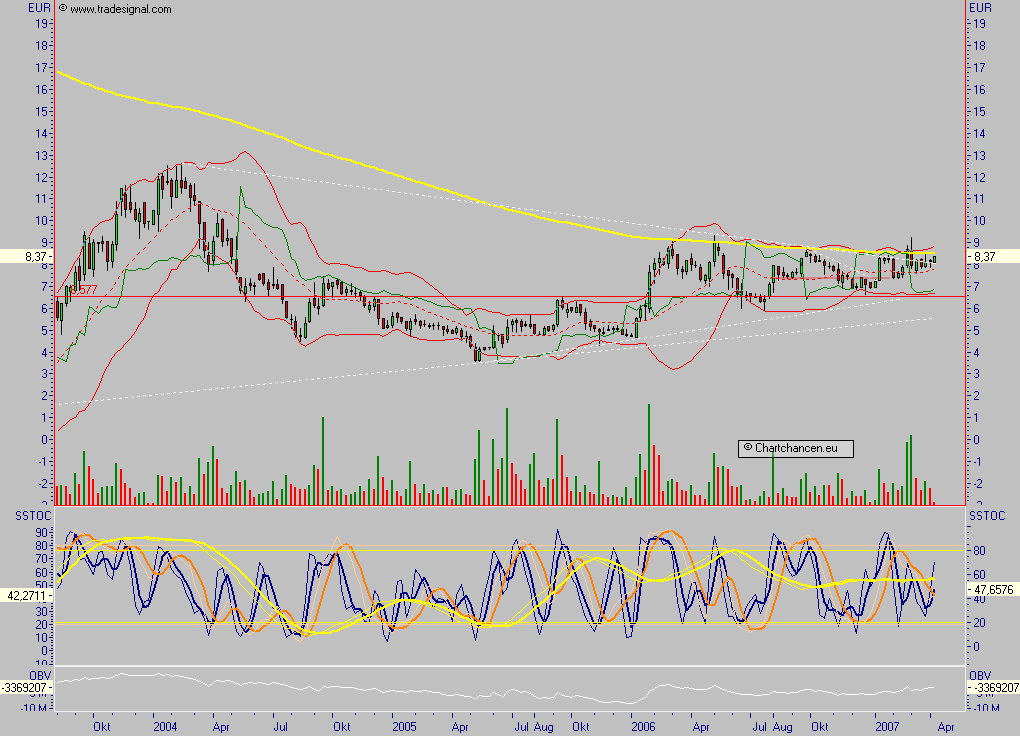The height and width of the screenshot is (736, 1020).
Task: Click the 2006 label on time axis
Action: coord(643,727)
